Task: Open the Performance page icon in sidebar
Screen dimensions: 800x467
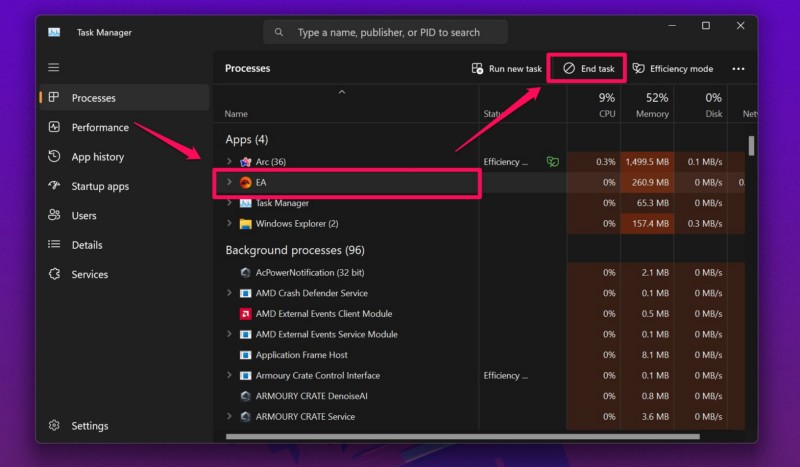Action: tap(54, 128)
